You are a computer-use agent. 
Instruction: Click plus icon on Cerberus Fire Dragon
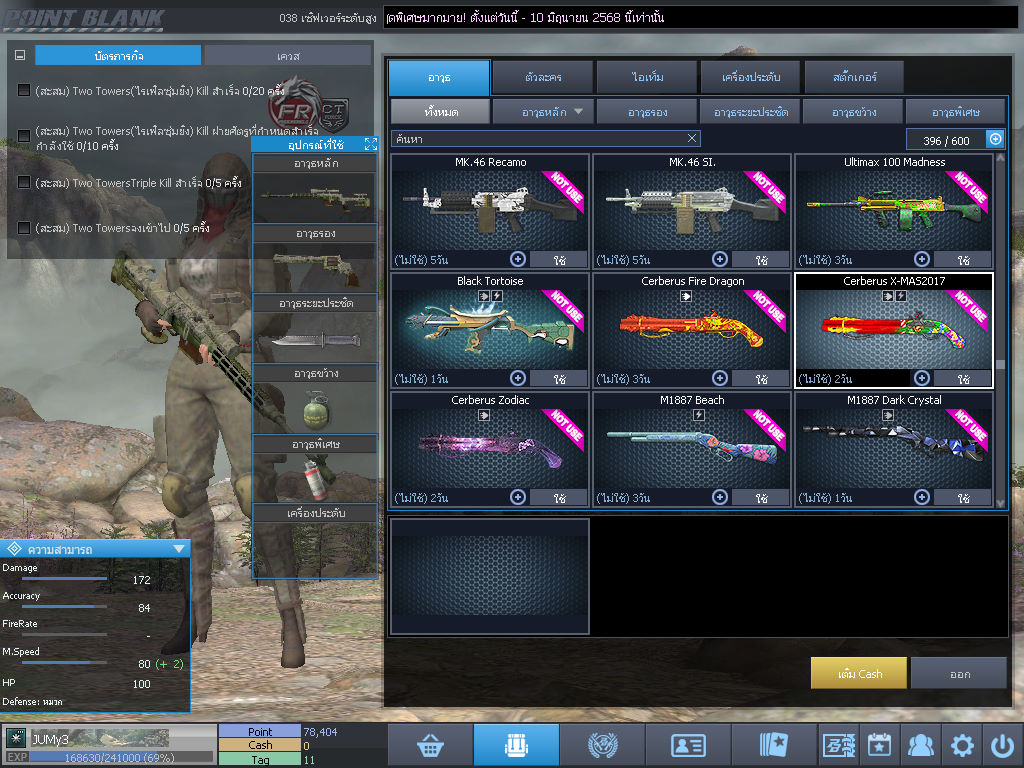[x=720, y=378]
